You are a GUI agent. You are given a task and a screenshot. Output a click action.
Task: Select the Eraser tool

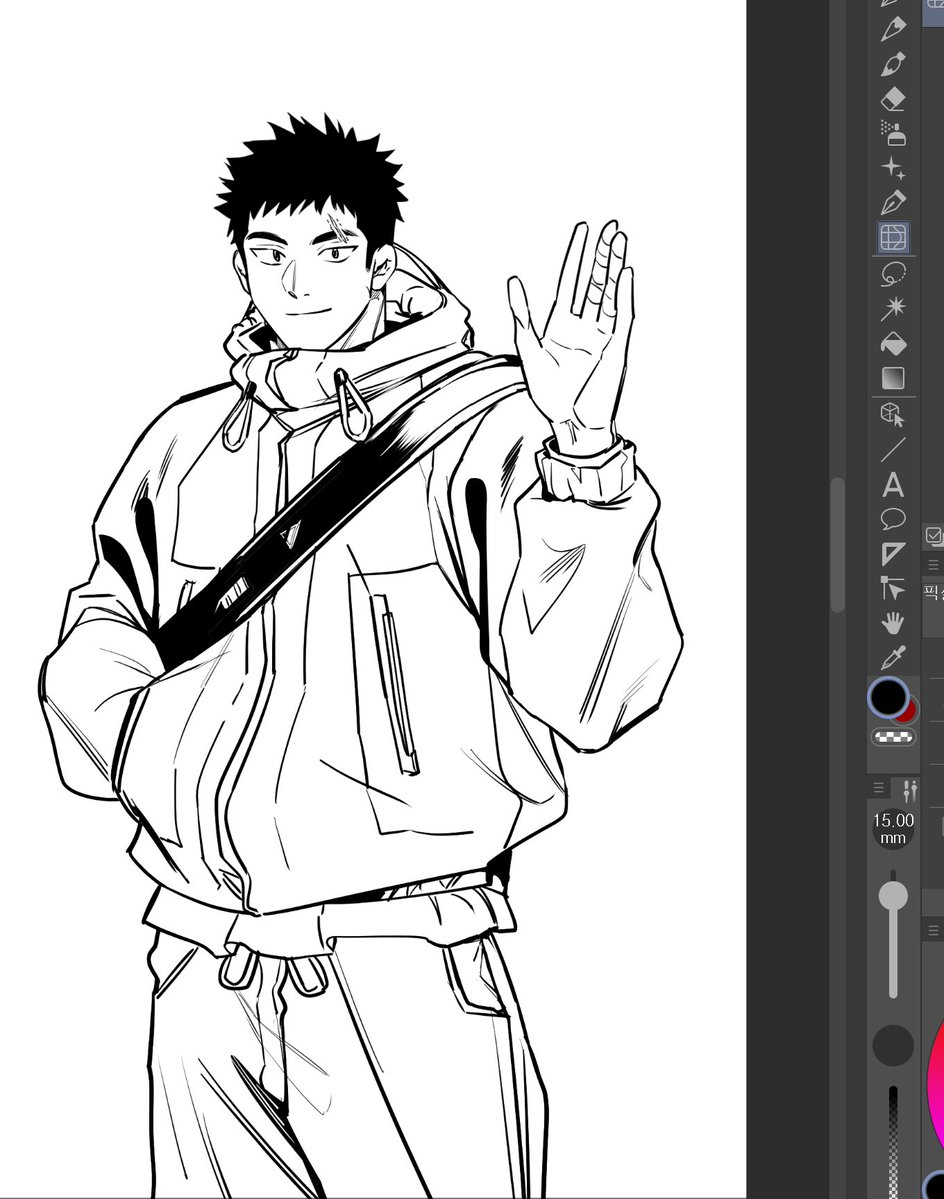(893, 99)
